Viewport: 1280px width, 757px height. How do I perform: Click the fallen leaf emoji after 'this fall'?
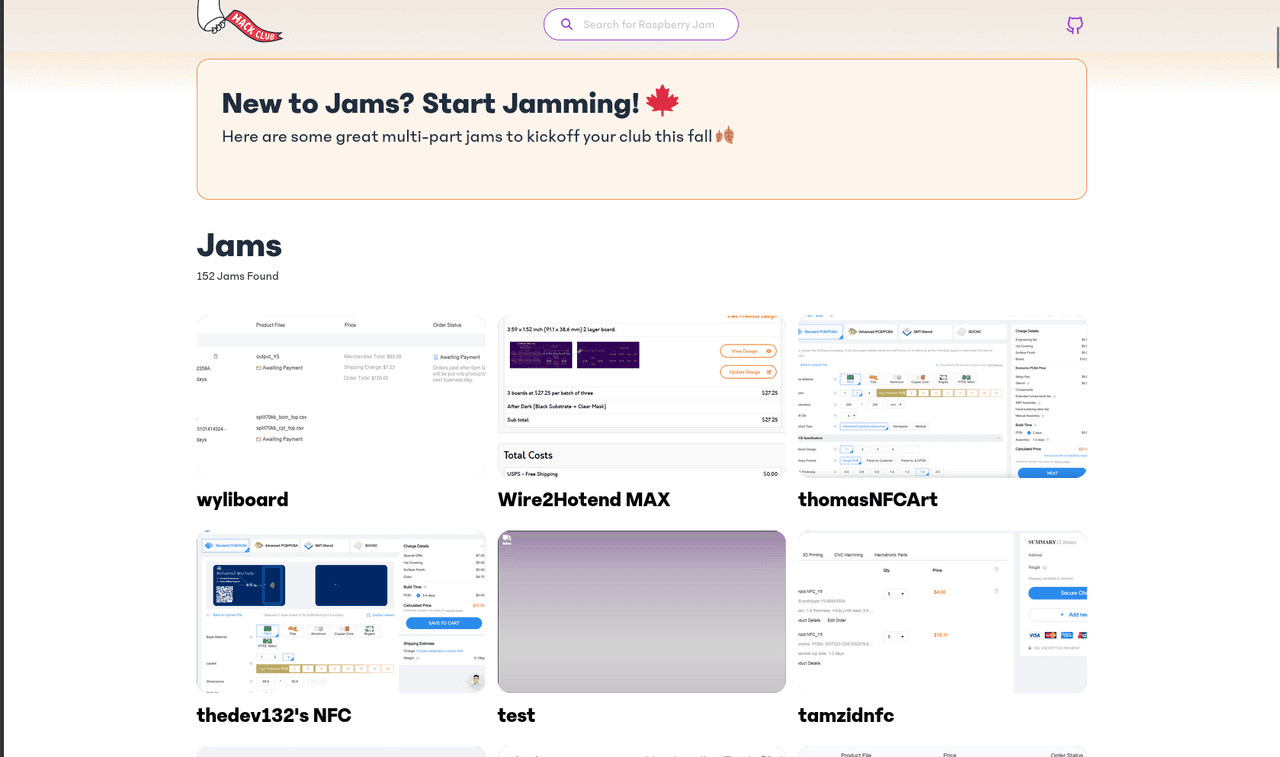point(725,135)
